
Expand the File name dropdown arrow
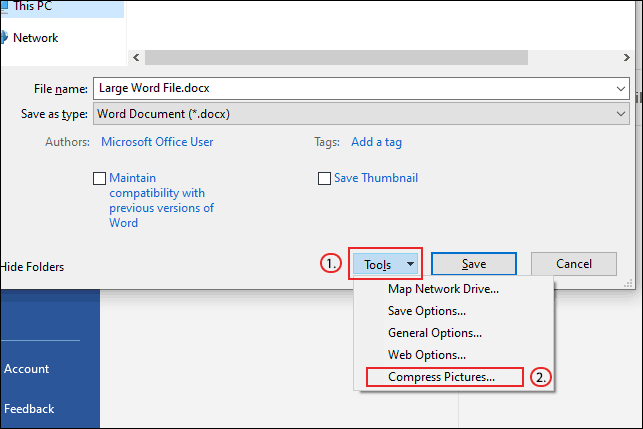pyautogui.click(x=621, y=87)
